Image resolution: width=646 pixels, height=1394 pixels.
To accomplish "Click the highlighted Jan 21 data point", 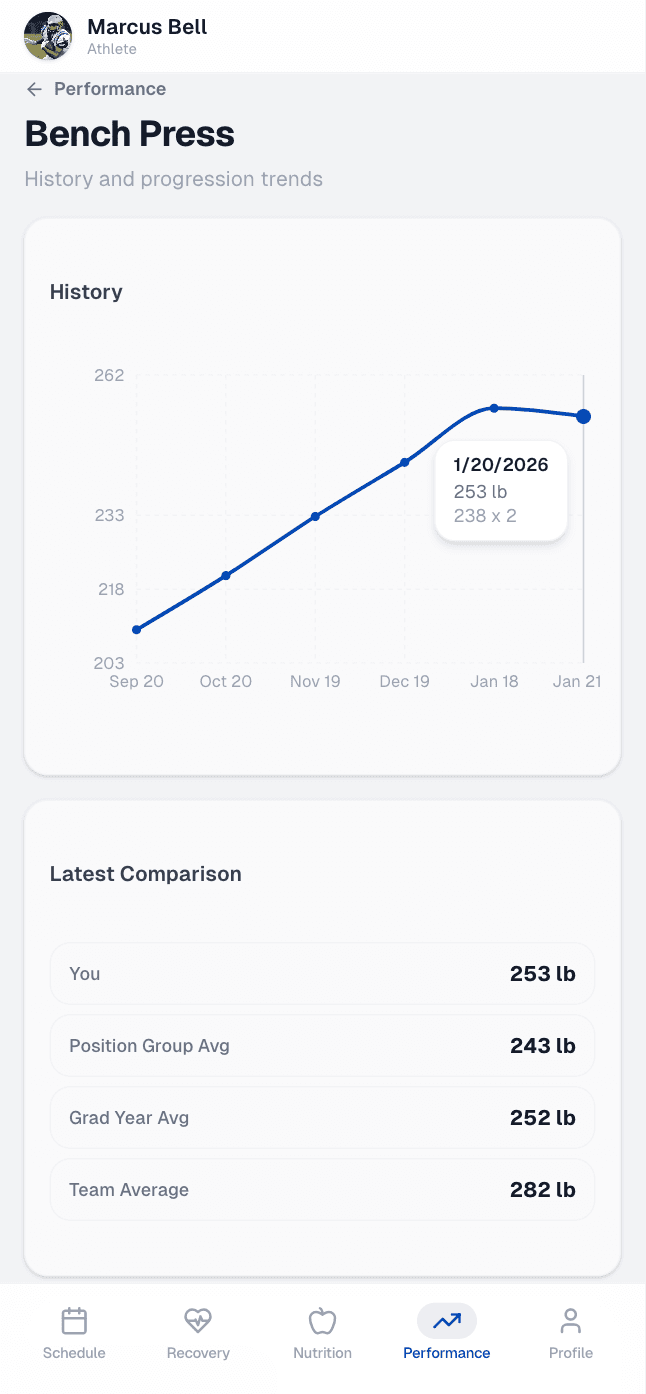I will pos(584,416).
